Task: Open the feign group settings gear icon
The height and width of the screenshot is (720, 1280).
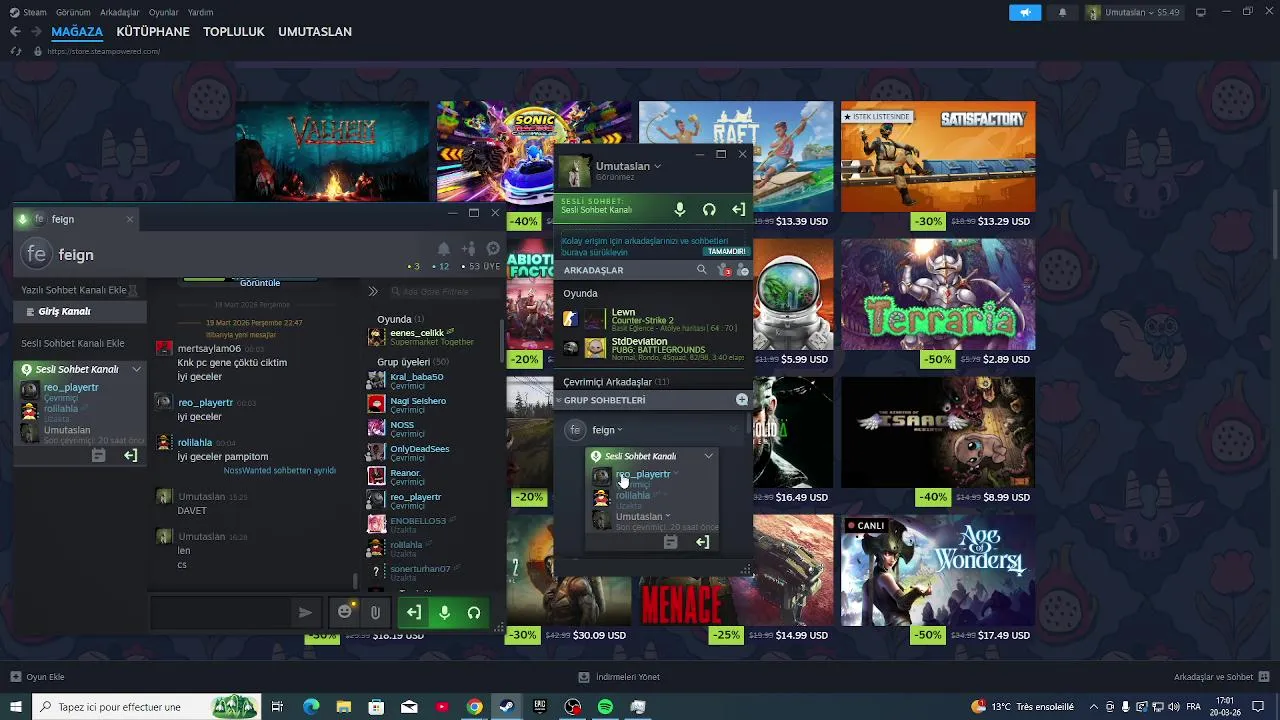Action: (x=493, y=249)
